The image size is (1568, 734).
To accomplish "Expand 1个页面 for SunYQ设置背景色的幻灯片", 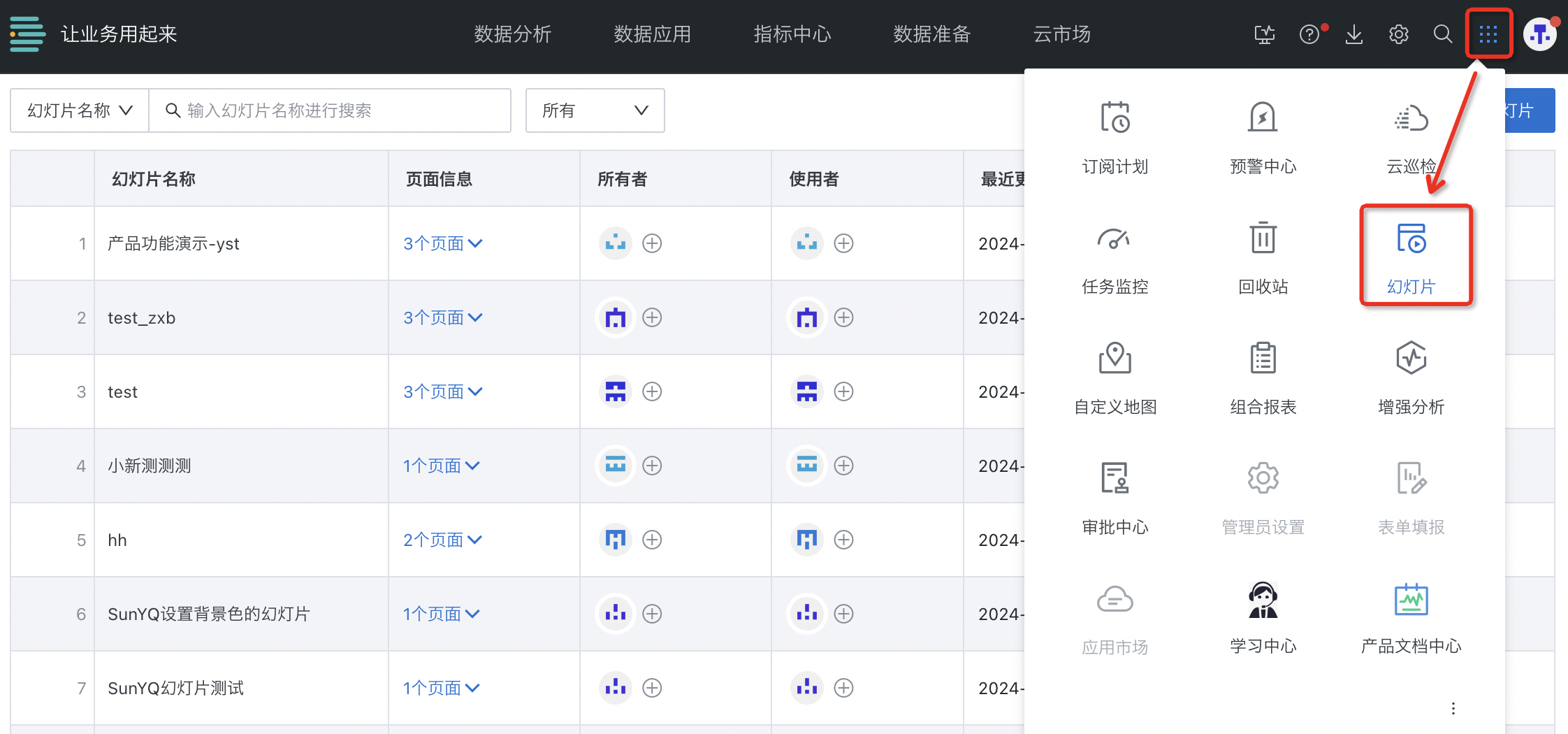I will 441,614.
